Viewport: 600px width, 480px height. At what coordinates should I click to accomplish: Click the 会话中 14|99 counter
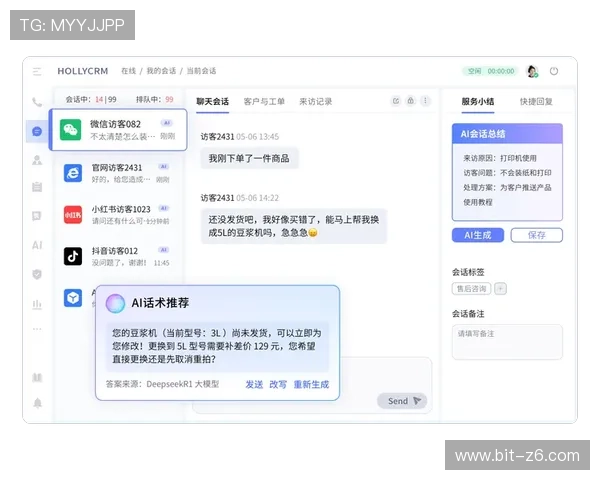(x=91, y=100)
